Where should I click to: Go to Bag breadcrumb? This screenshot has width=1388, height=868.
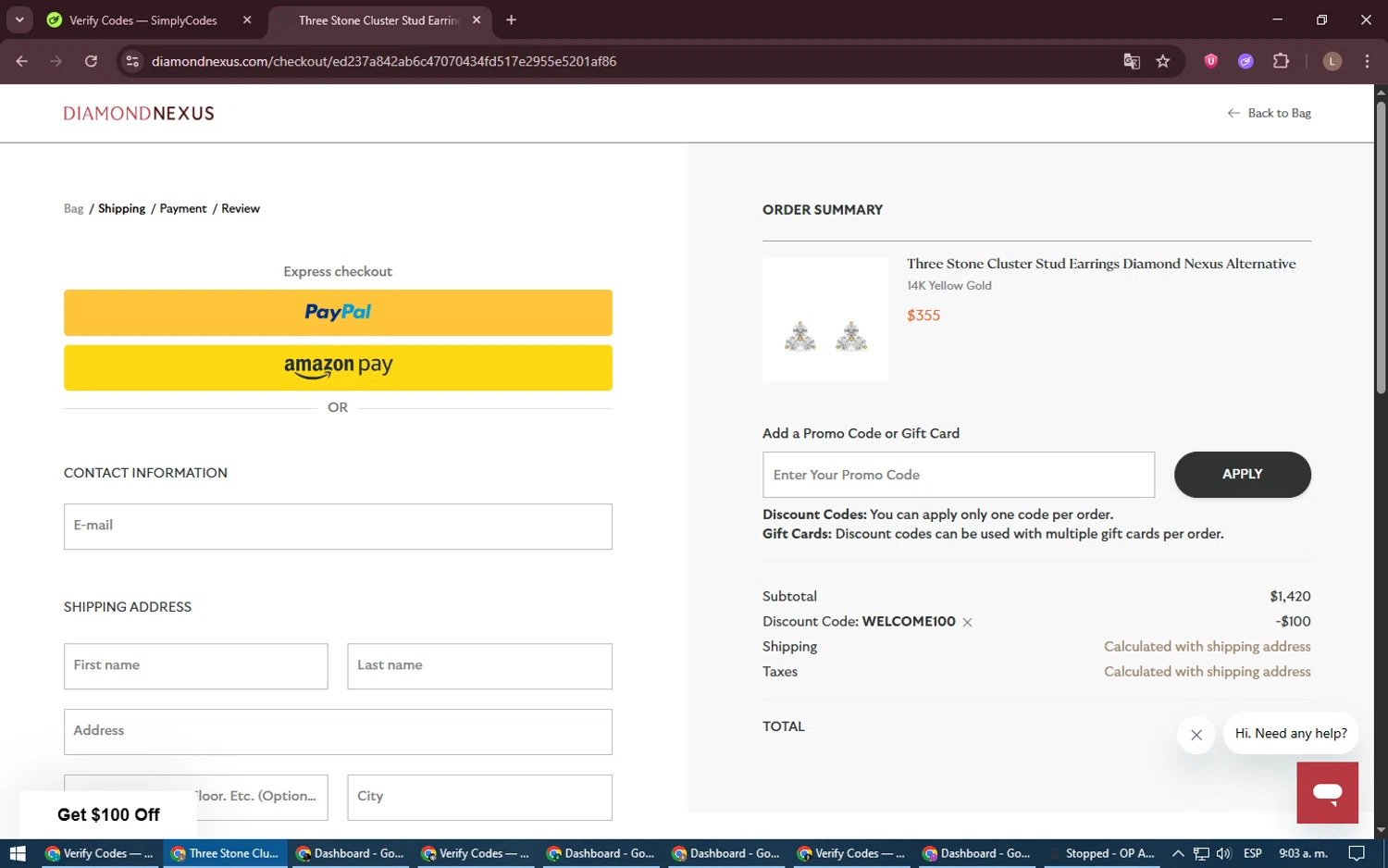tap(73, 208)
